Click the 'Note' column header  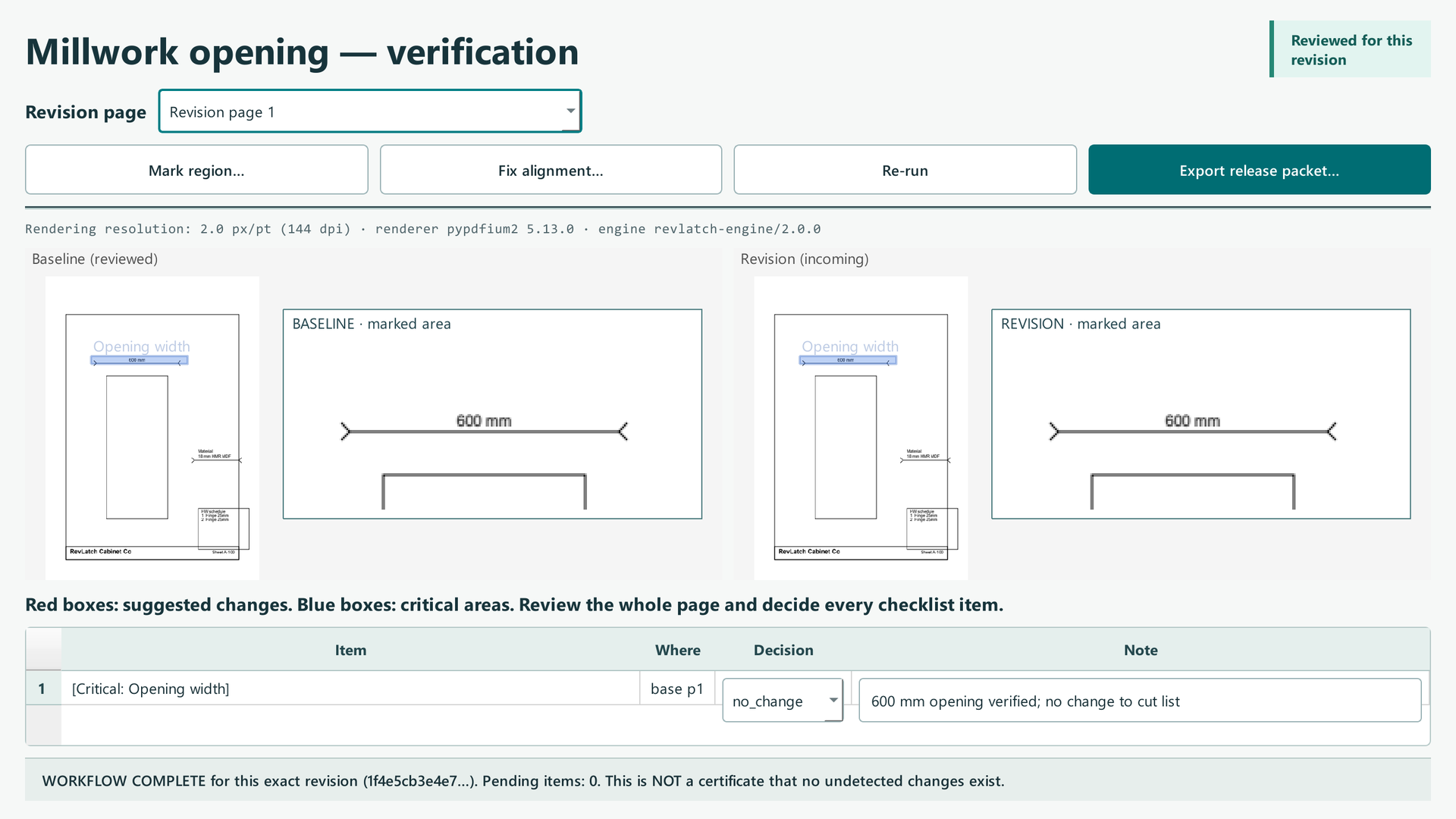1141,650
